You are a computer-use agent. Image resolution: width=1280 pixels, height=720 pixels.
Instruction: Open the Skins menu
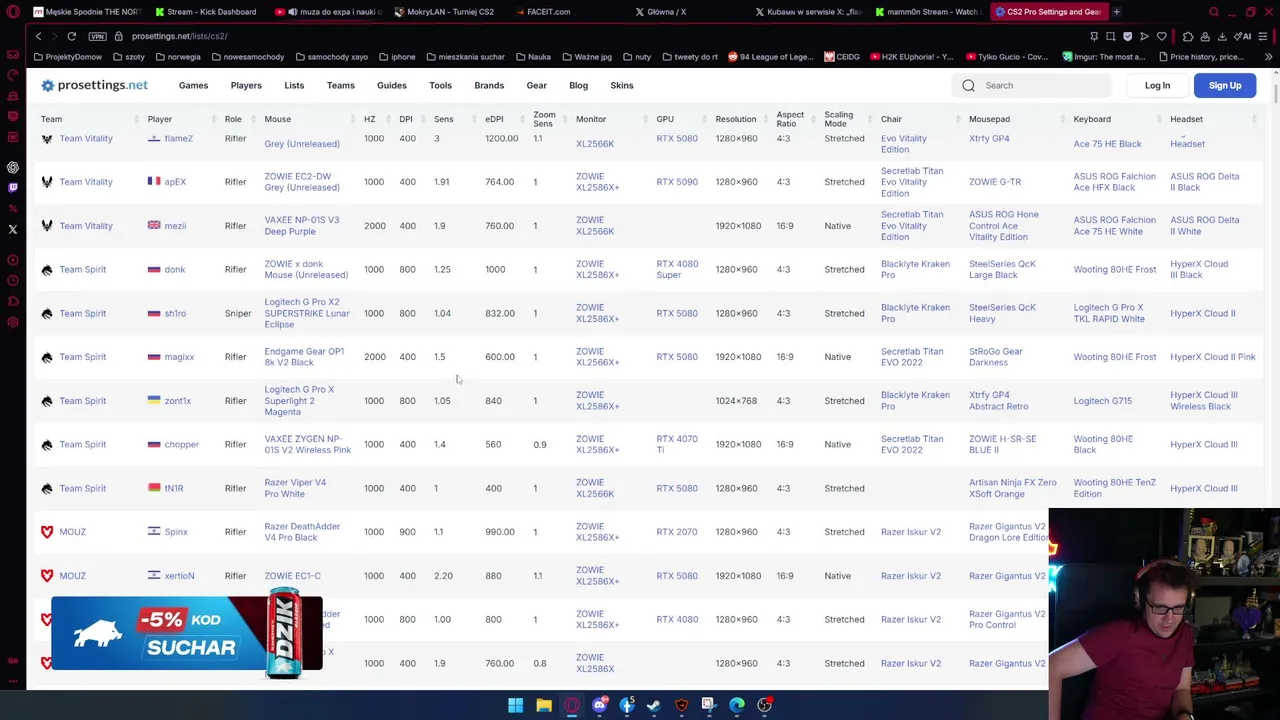pyautogui.click(x=622, y=85)
